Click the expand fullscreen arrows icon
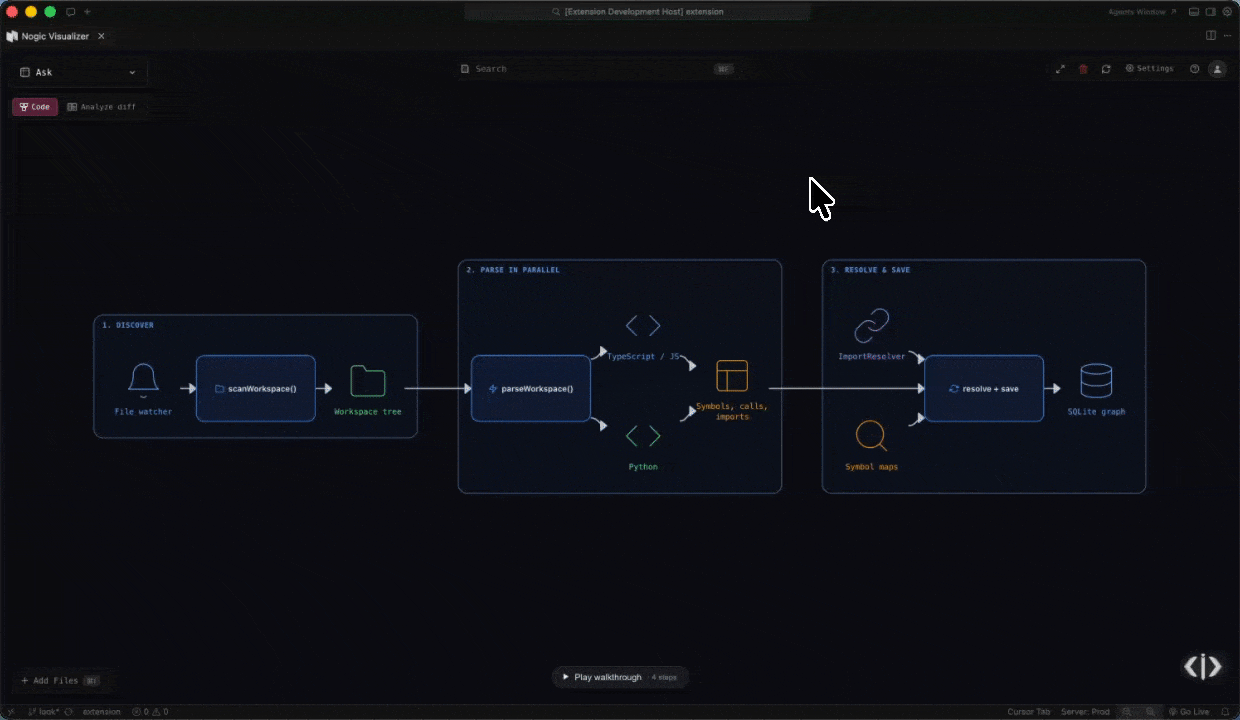 pos(1060,69)
